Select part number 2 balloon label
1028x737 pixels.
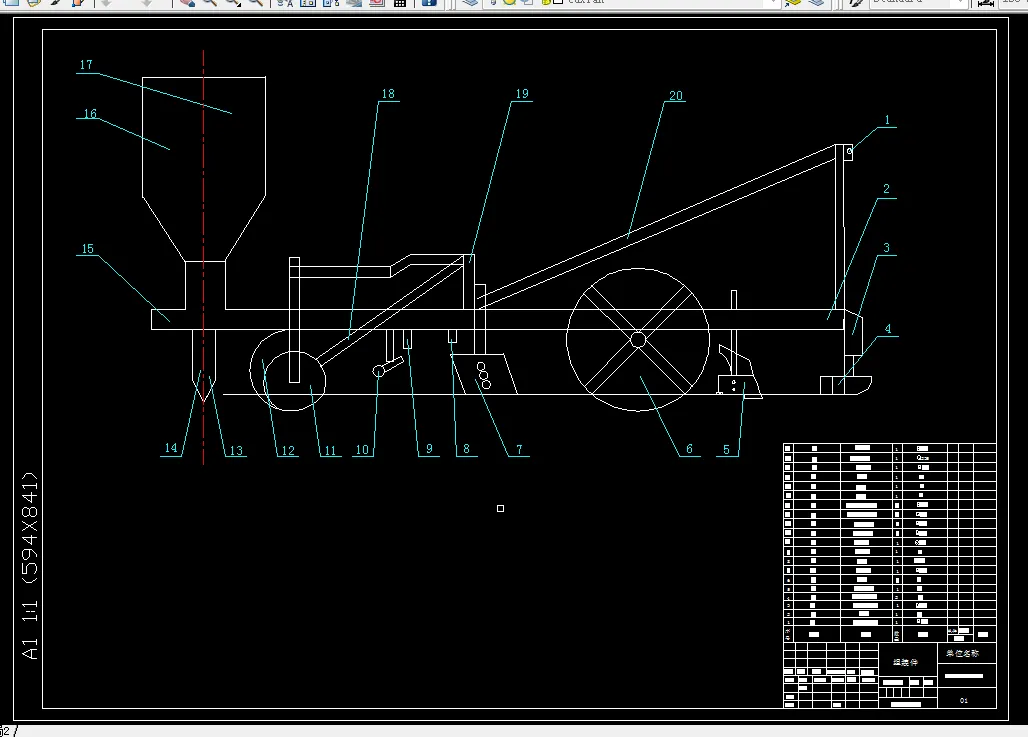[x=886, y=189]
